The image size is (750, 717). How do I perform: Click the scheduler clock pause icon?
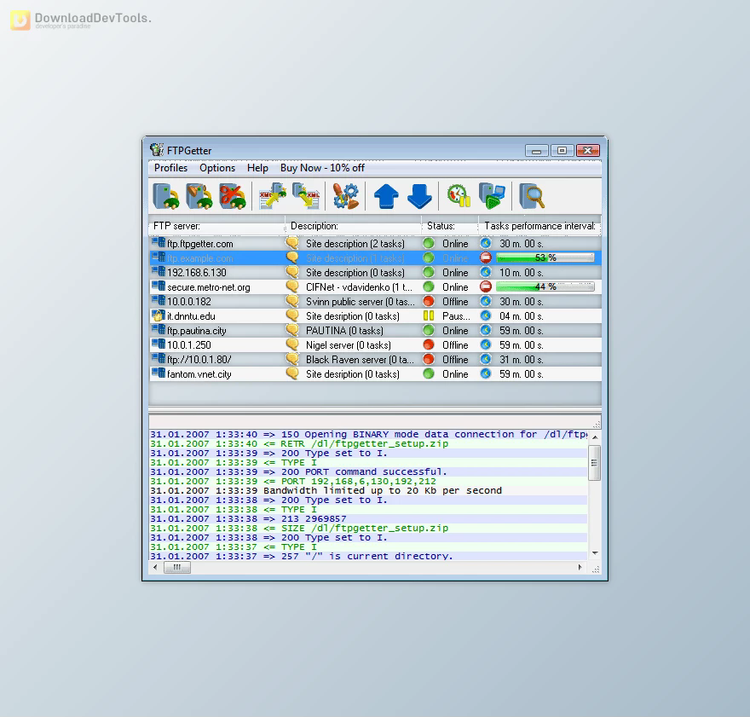pyautogui.click(x=459, y=196)
